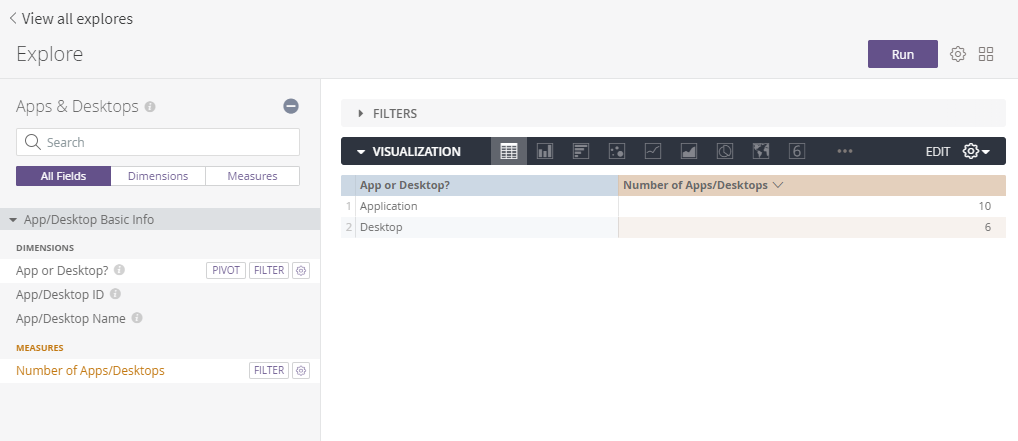This screenshot has width=1018, height=441.
Task: Switch to the Measures tab
Action: (252, 176)
